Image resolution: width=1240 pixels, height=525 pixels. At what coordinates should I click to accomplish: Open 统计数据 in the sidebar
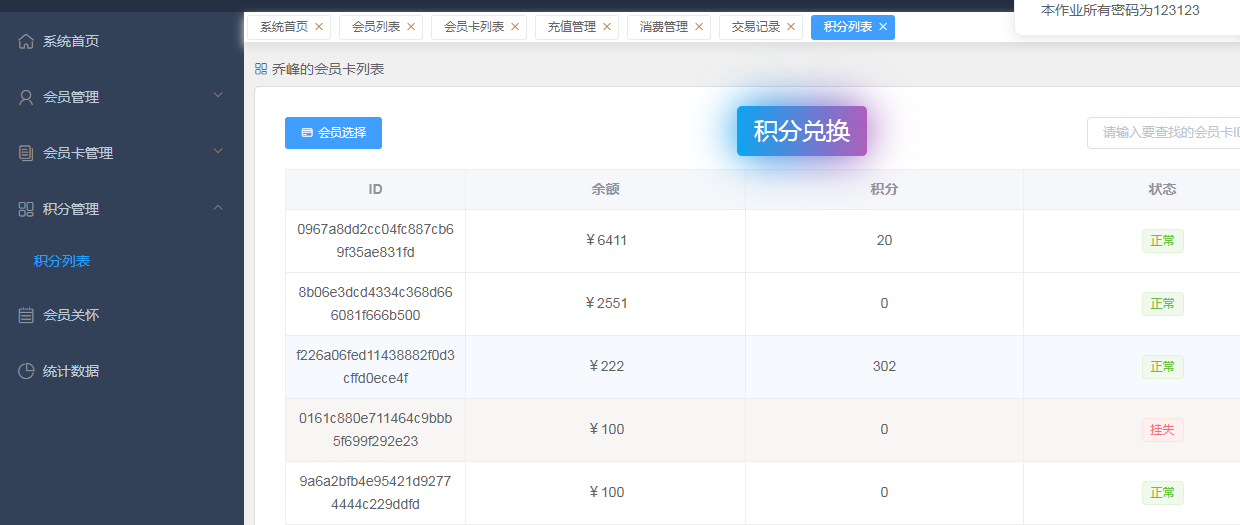click(122, 372)
